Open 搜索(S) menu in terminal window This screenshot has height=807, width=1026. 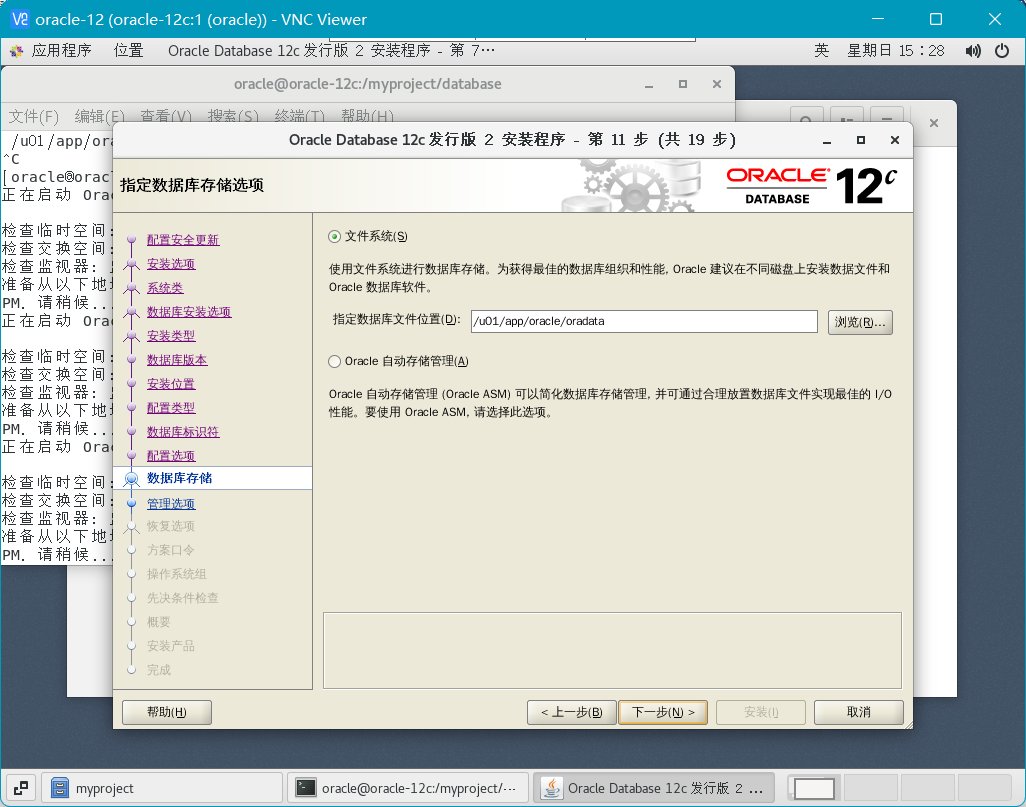[x=233, y=117]
